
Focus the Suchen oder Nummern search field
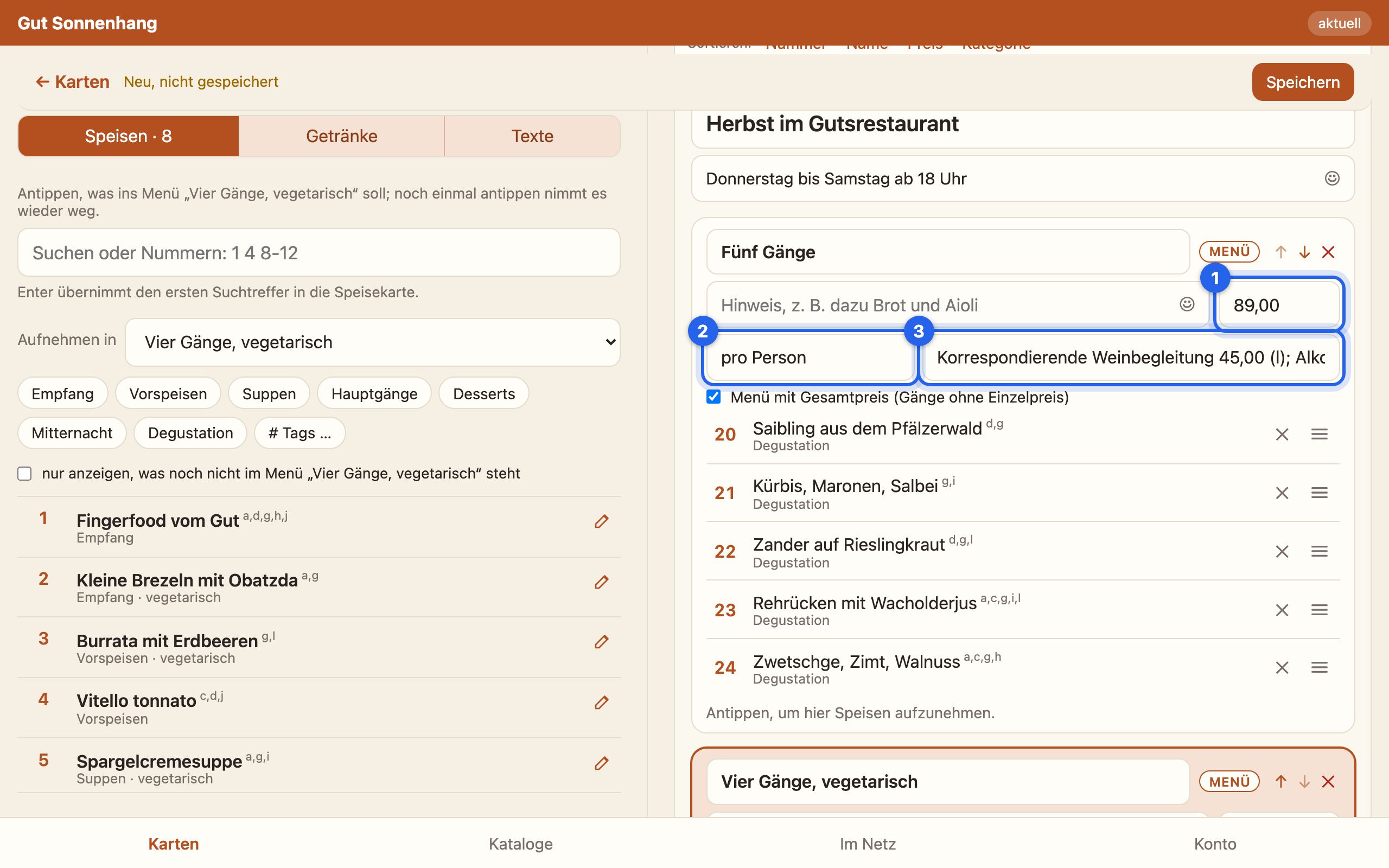[318, 253]
